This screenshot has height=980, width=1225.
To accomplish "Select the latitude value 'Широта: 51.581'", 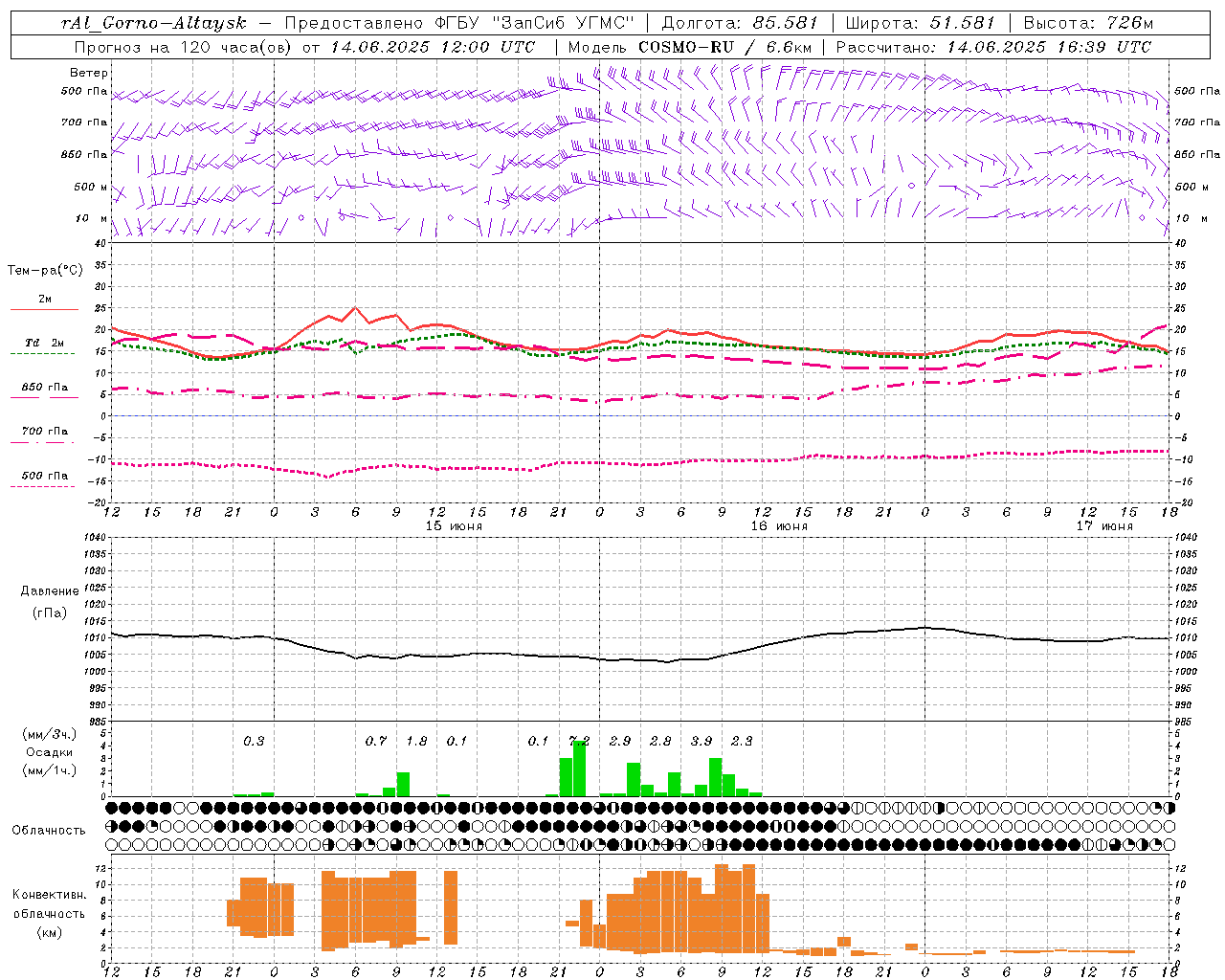I will 921,22.
